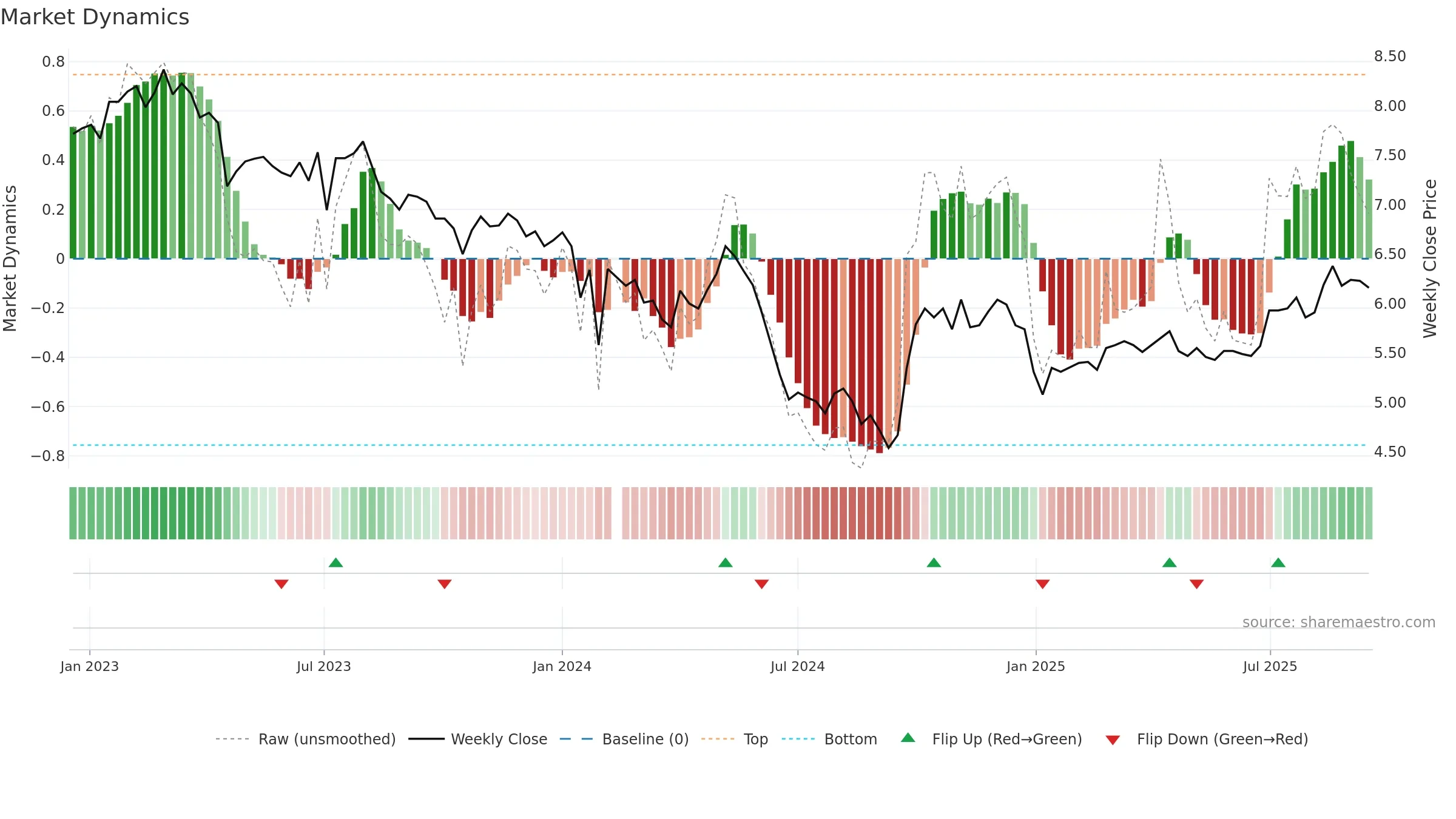Toggle the Raw (unsmoothed) legend entry

pos(305,739)
